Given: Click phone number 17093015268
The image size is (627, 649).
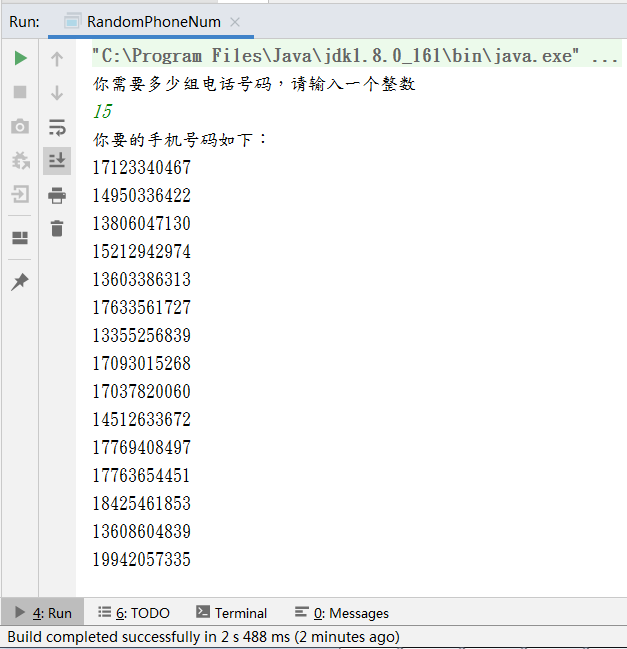Looking at the screenshot, I should click(x=142, y=363).
